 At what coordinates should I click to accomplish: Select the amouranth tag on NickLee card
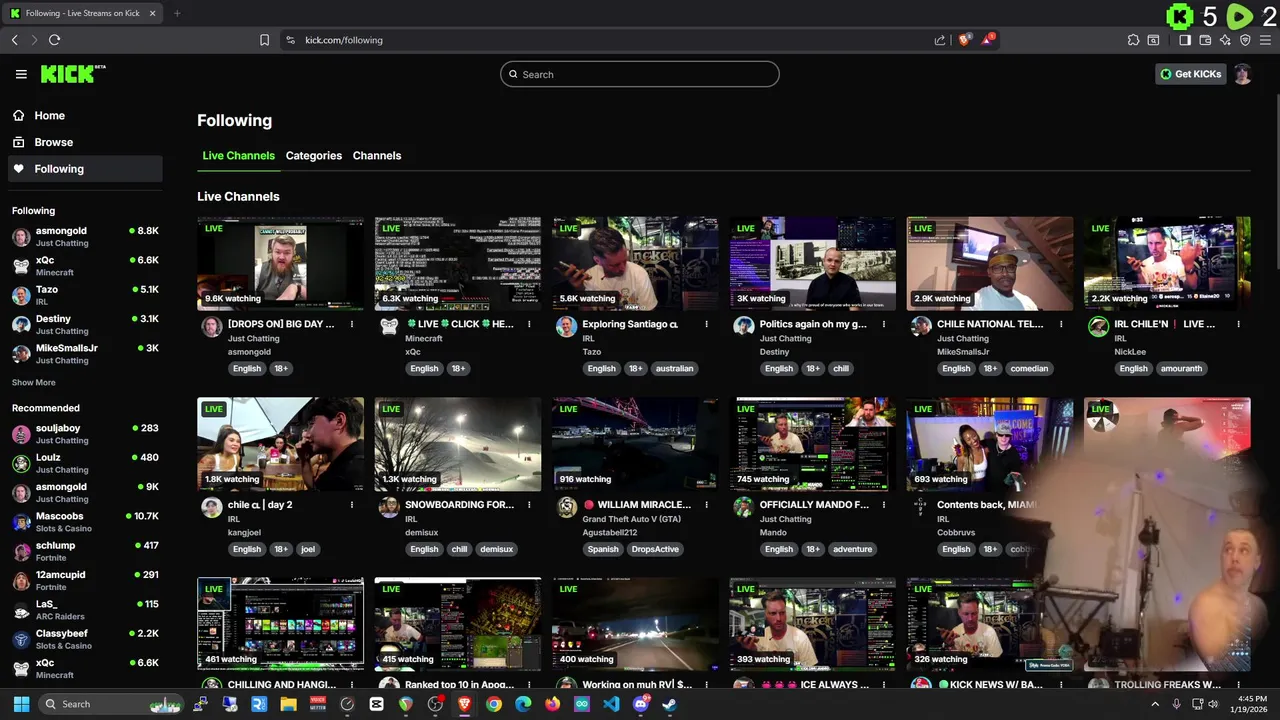(x=1181, y=368)
